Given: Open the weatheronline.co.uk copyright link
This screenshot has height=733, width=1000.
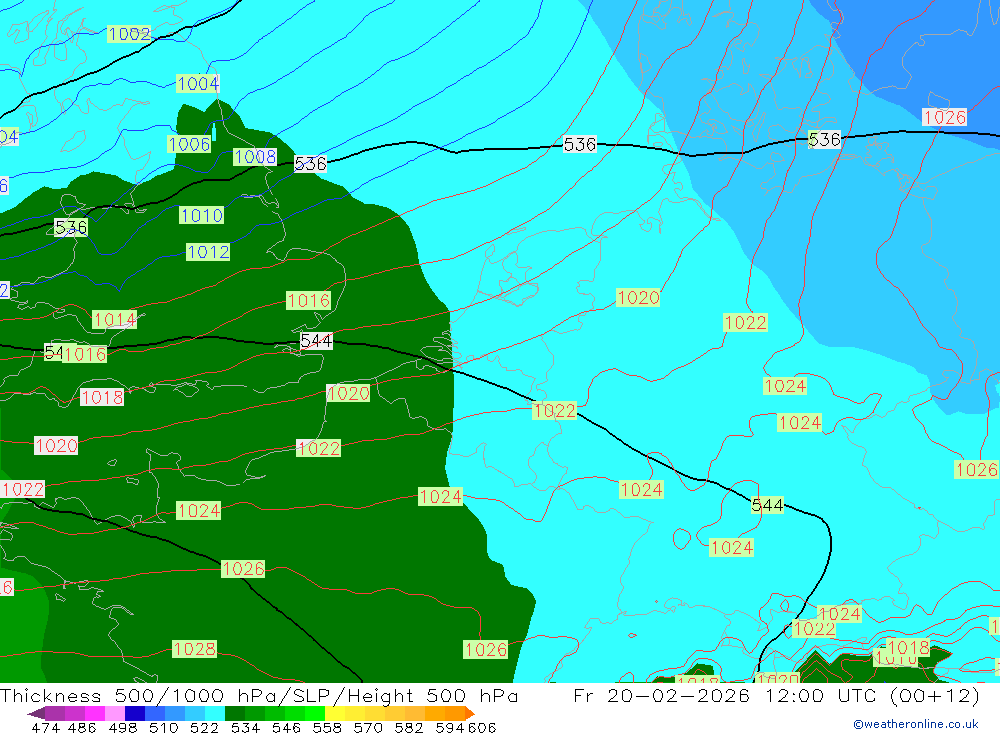Looking at the screenshot, I should pos(916,724).
